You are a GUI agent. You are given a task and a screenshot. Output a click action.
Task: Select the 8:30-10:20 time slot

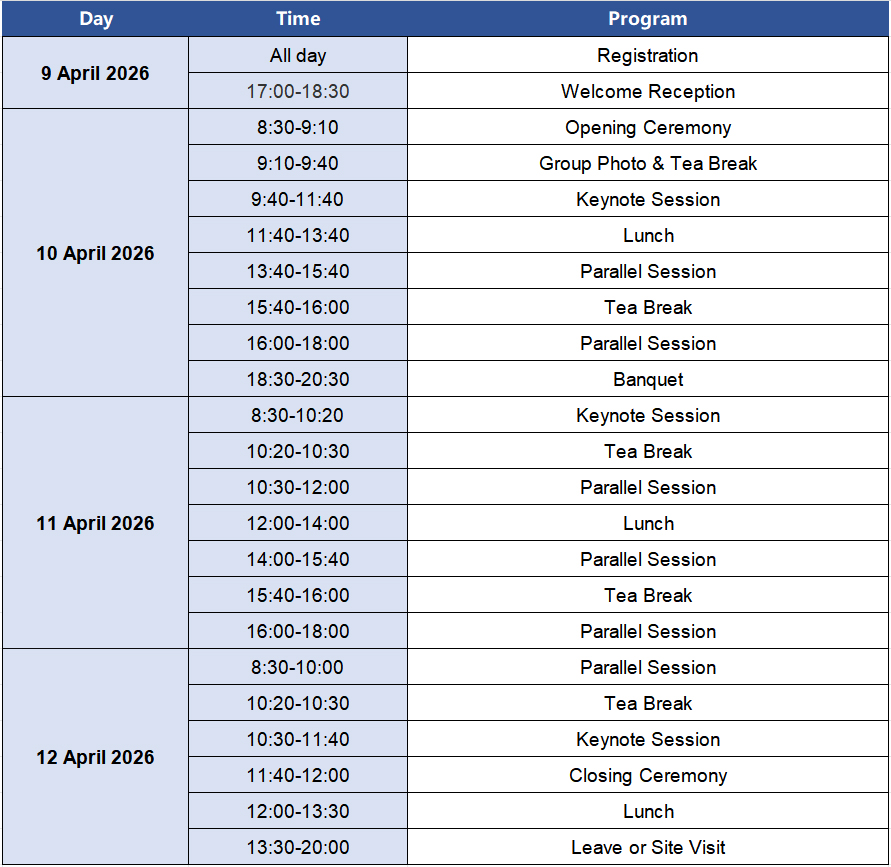click(x=298, y=415)
